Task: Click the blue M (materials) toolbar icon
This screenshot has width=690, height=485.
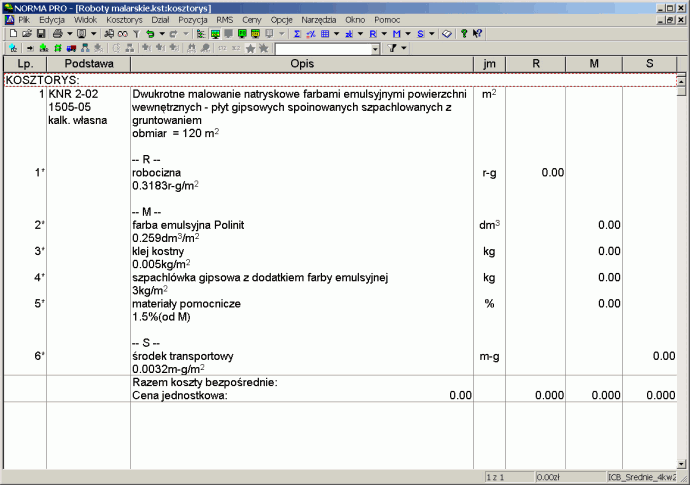Action: click(396, 34)
